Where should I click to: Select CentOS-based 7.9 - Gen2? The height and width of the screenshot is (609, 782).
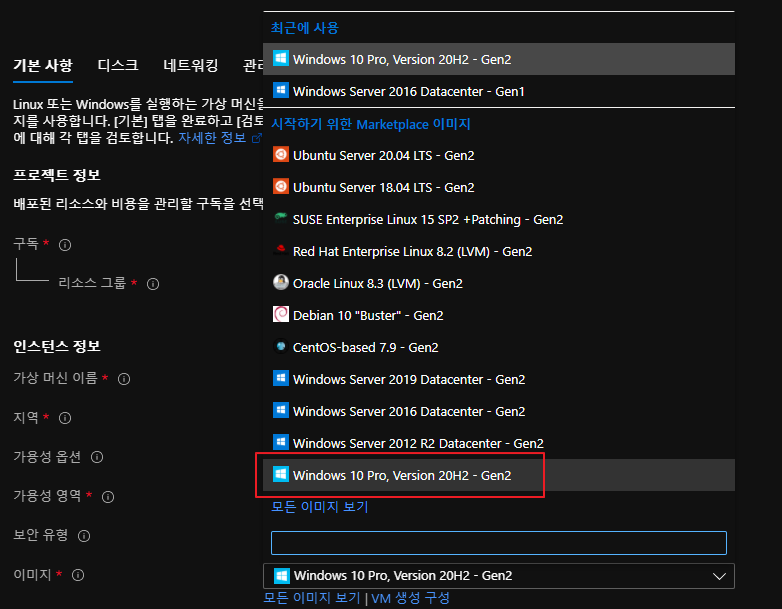(499, 347)
